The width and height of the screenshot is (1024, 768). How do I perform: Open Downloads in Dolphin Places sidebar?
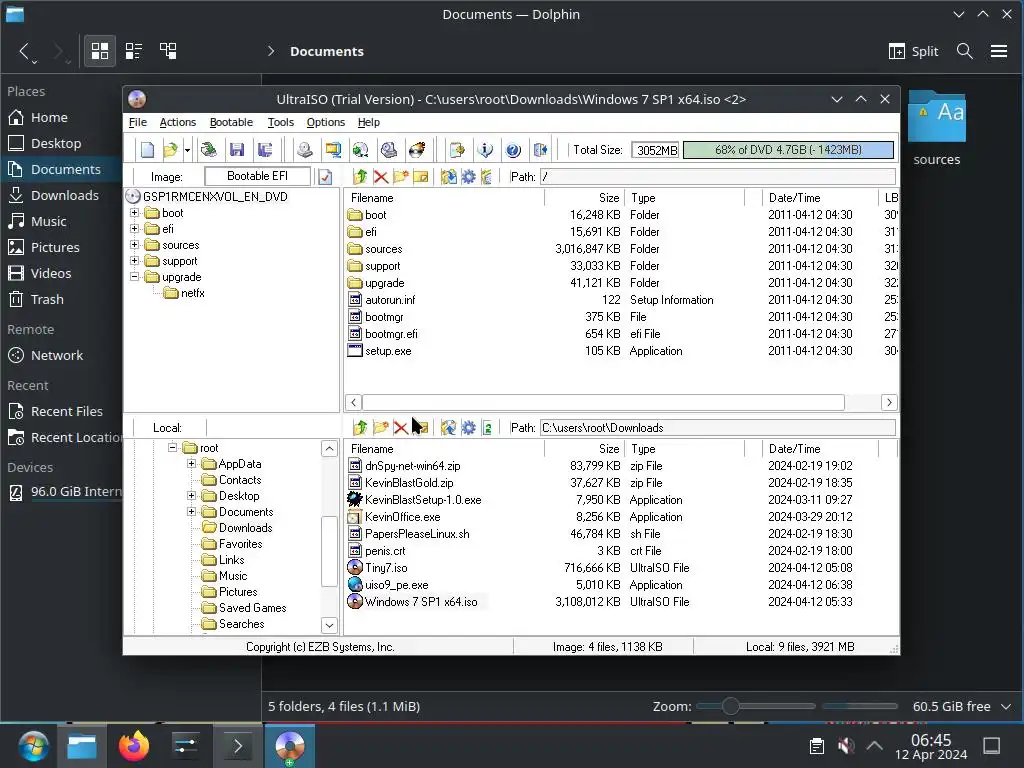click(x=63, y=195)
